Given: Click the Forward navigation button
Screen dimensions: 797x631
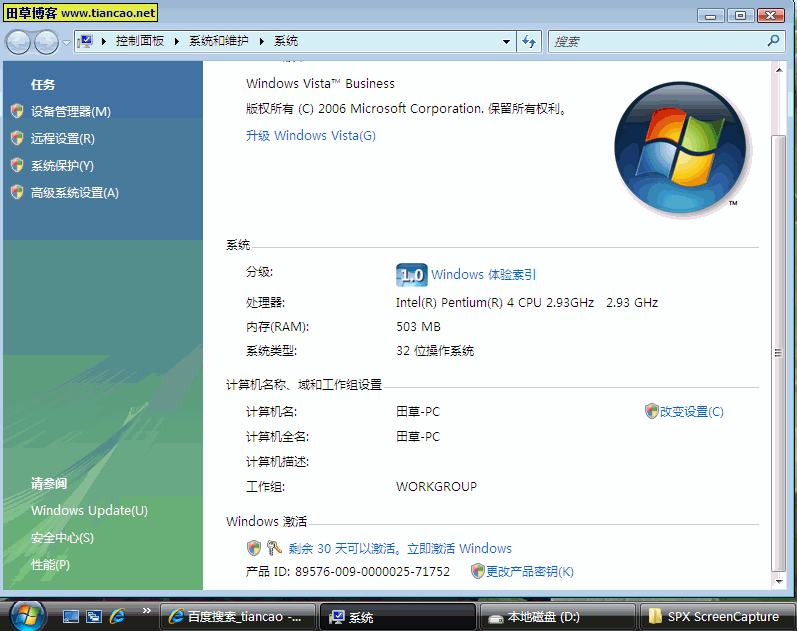Looking at the screenshot, I should [46, 42].
